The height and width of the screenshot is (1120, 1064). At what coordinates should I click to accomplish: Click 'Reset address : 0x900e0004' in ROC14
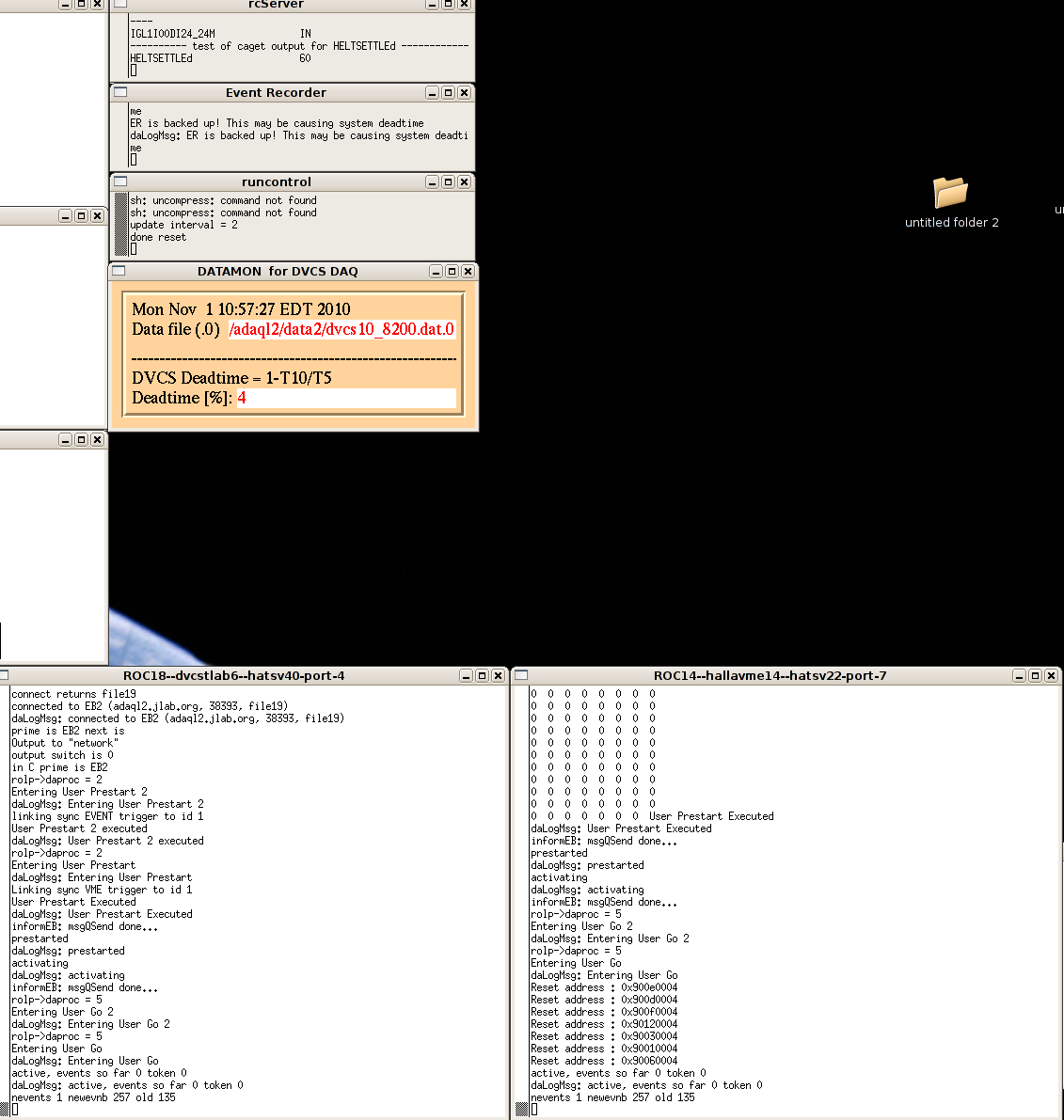604,987
